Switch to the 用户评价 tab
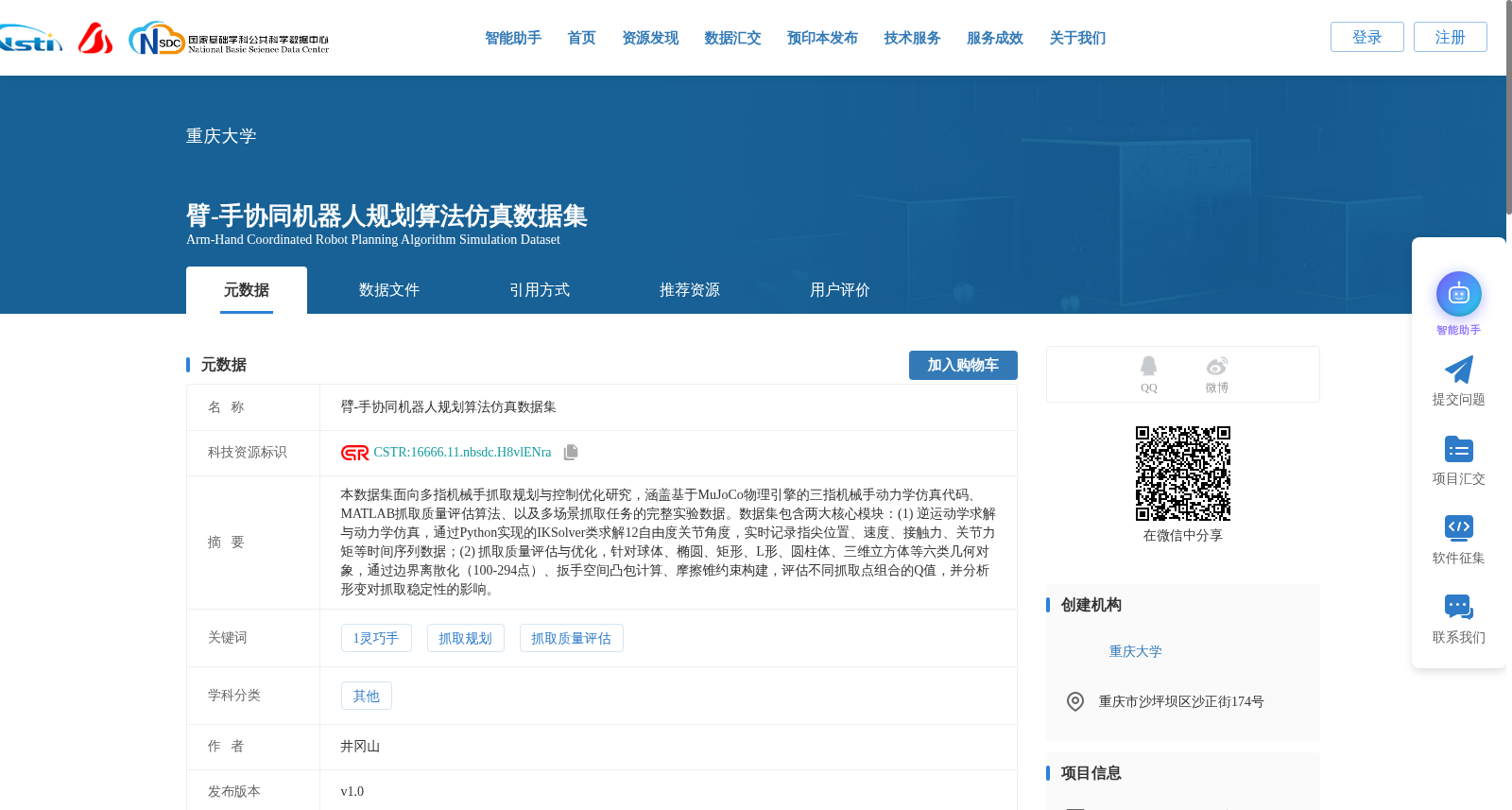The image size is (1512, 810). click(840, 290)
